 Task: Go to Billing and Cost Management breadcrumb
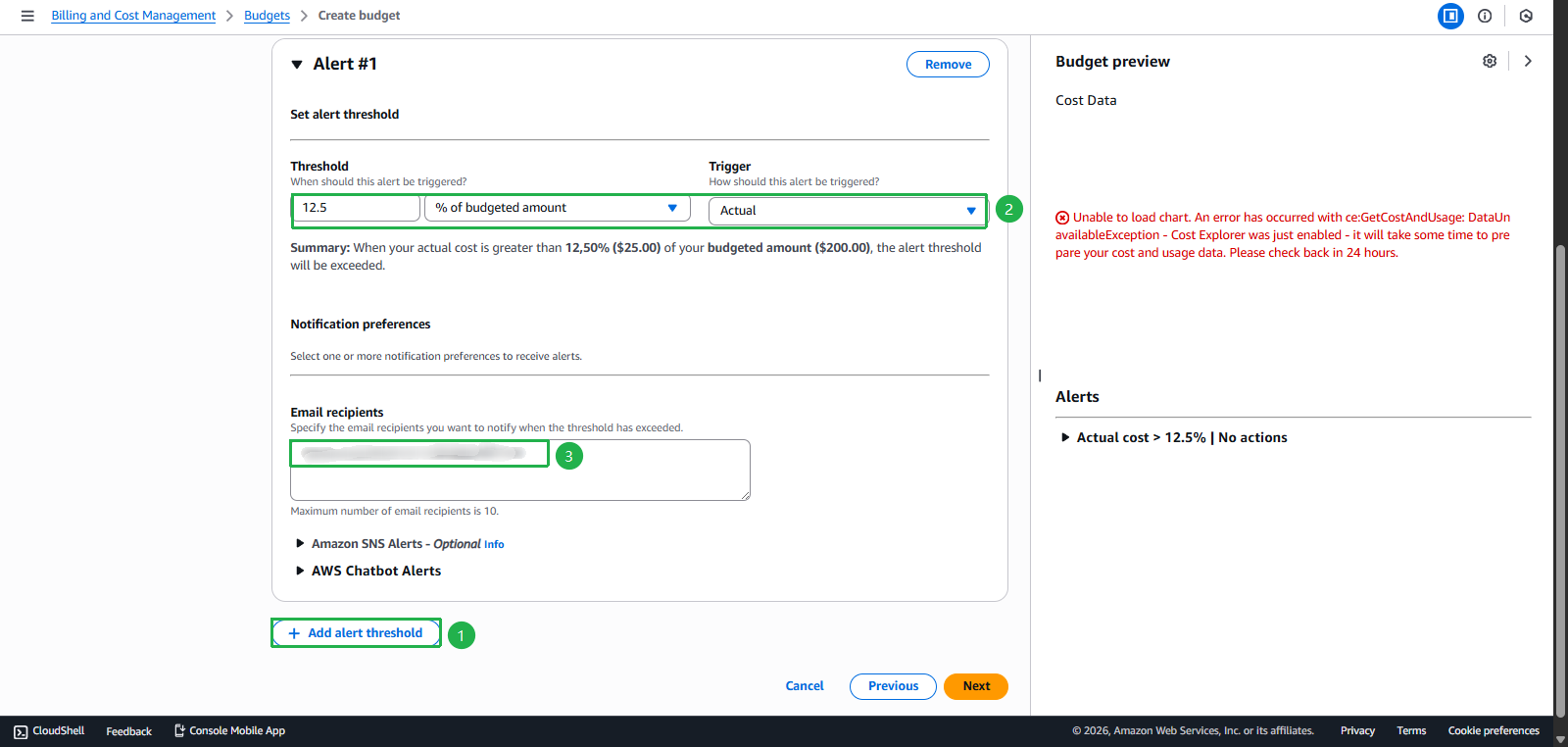[133, 16]
